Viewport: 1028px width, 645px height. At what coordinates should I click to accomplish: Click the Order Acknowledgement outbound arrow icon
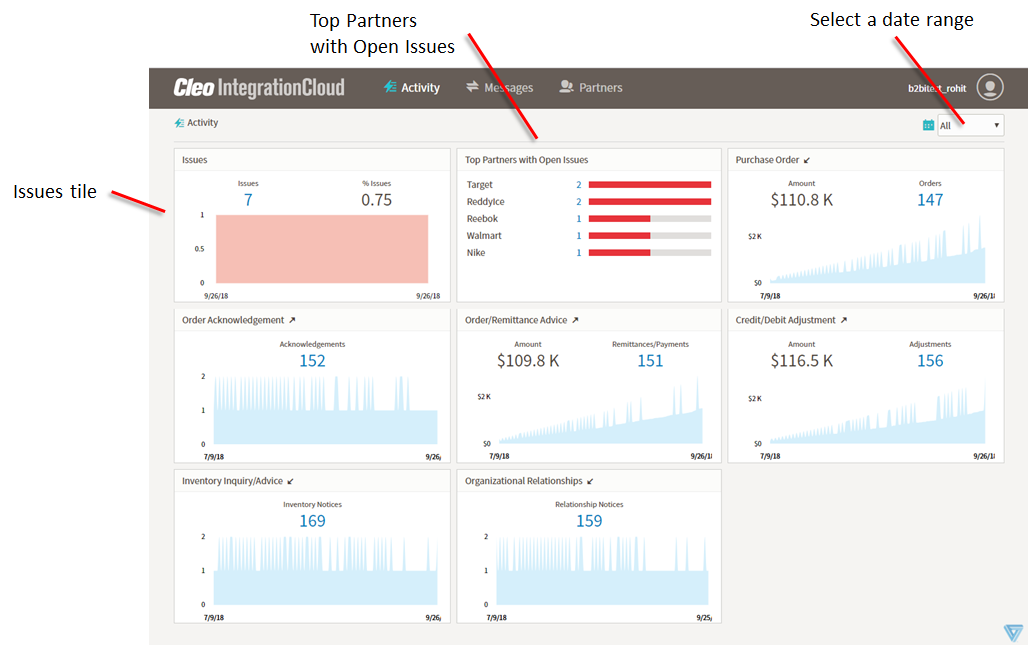pyautogui.click(x=292, y=320)
